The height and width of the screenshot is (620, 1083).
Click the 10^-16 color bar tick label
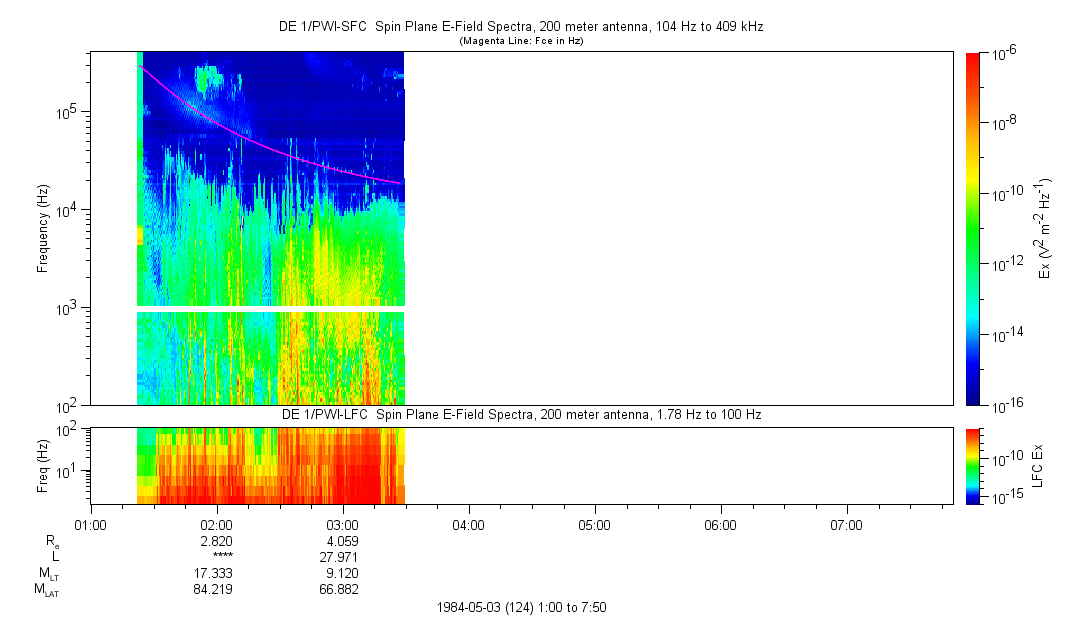[1003, 404]
